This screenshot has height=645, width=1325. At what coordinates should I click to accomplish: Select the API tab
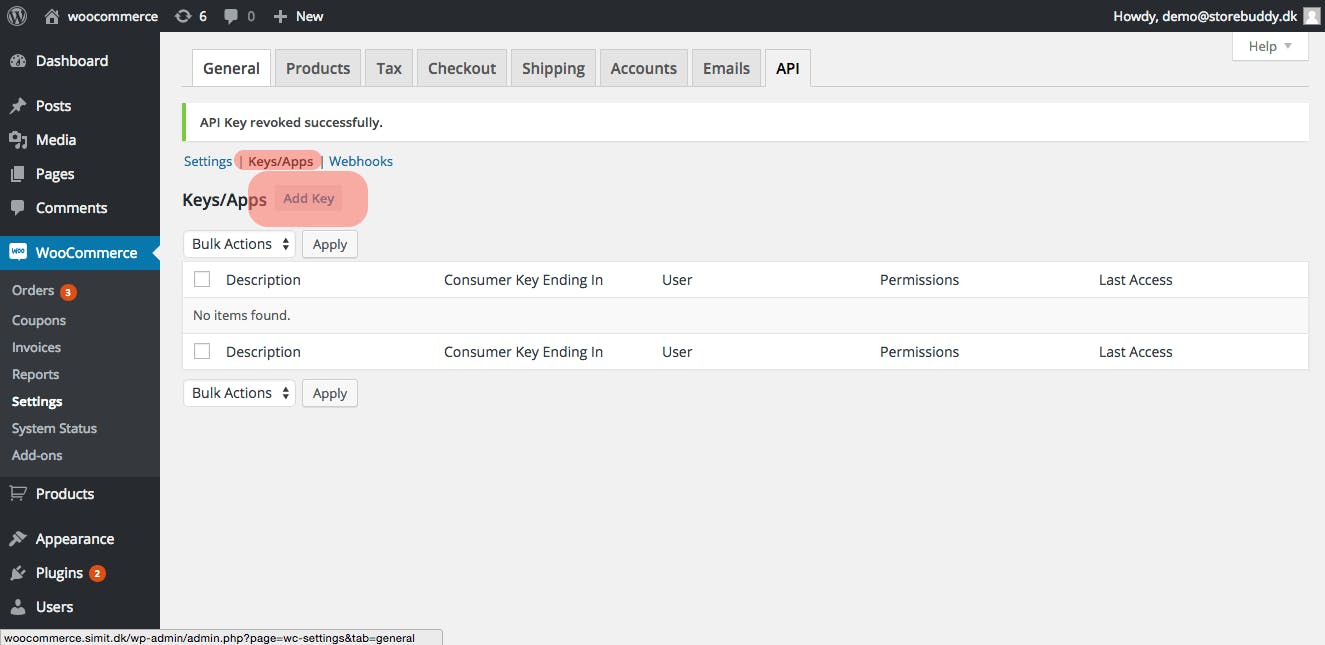coord(788,68)
